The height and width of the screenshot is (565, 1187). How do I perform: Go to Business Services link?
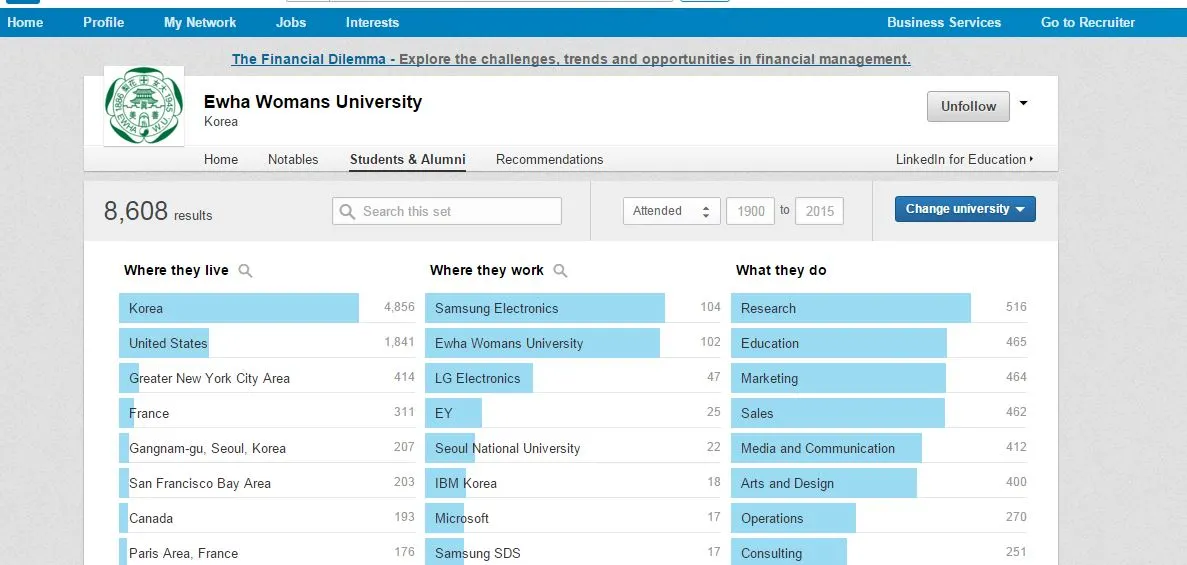[943, 22]
